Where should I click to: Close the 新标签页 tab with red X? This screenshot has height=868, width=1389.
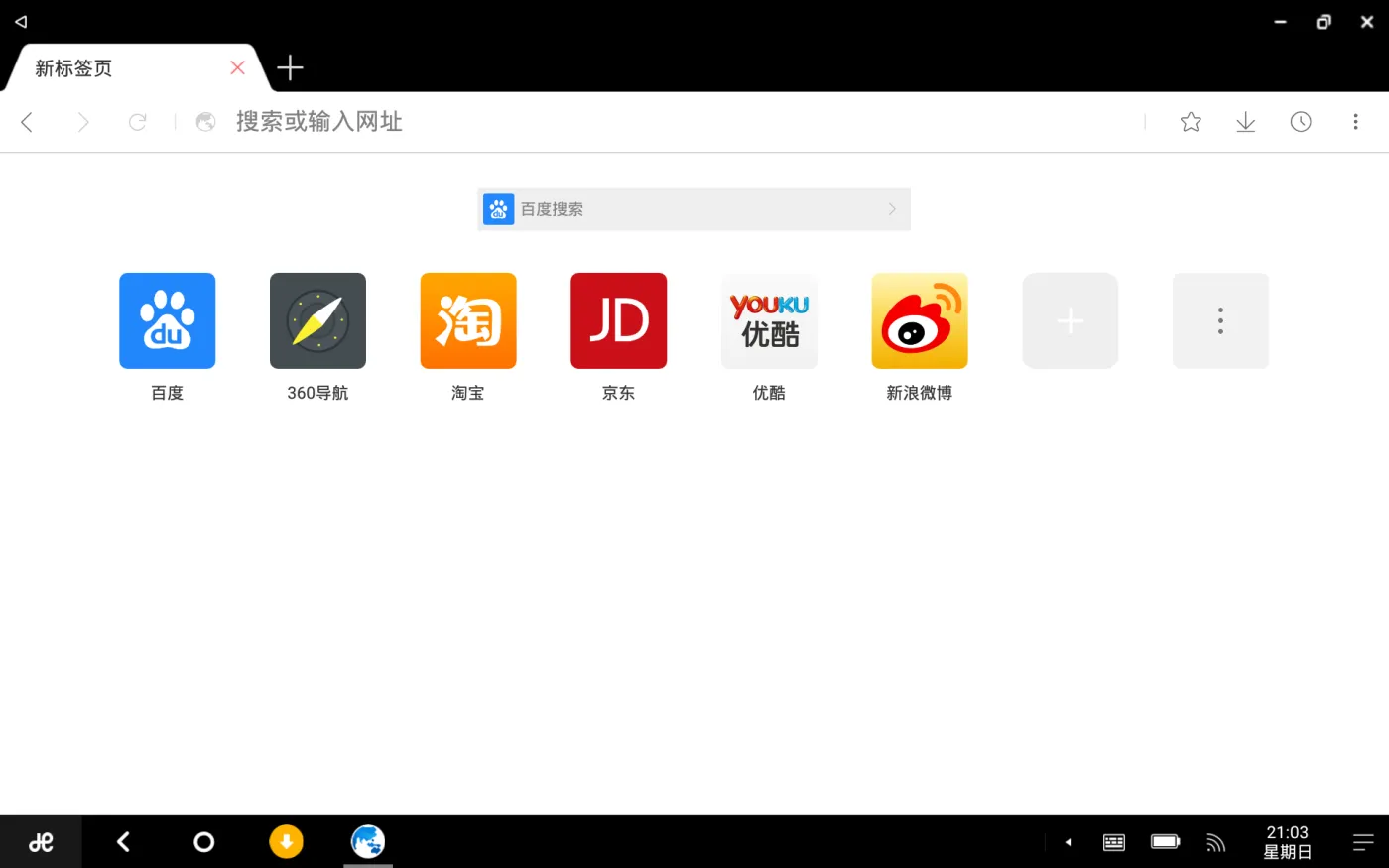(237, 67)
